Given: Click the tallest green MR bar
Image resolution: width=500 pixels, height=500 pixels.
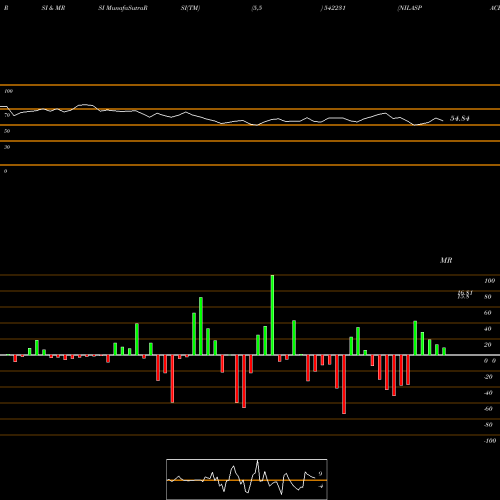Looking at the screenshot, I should (272, 315).
